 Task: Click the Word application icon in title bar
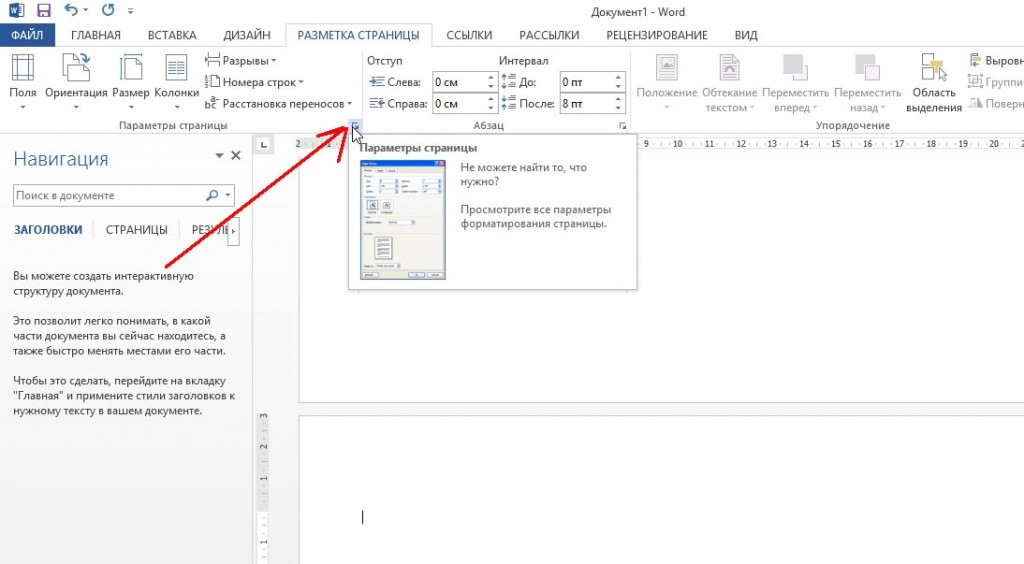[16, 10]
